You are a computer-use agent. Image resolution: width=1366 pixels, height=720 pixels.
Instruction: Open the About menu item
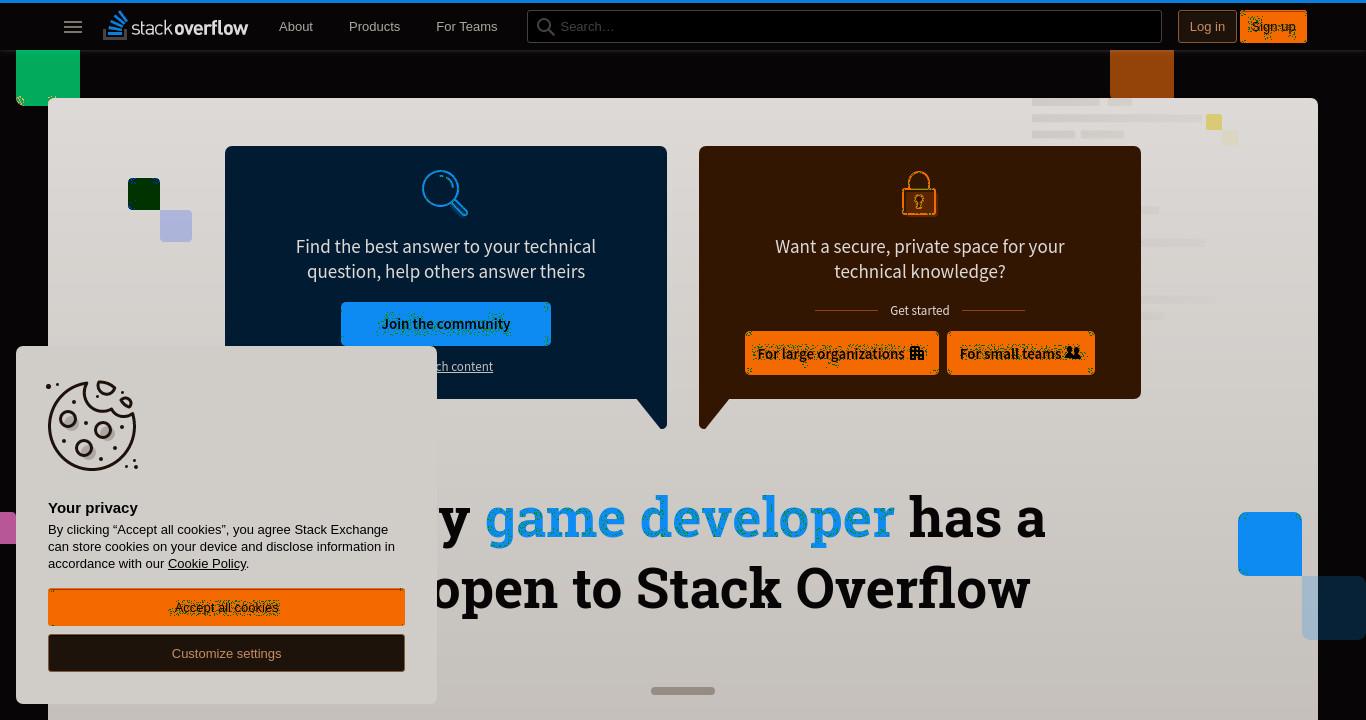[296, 27]
